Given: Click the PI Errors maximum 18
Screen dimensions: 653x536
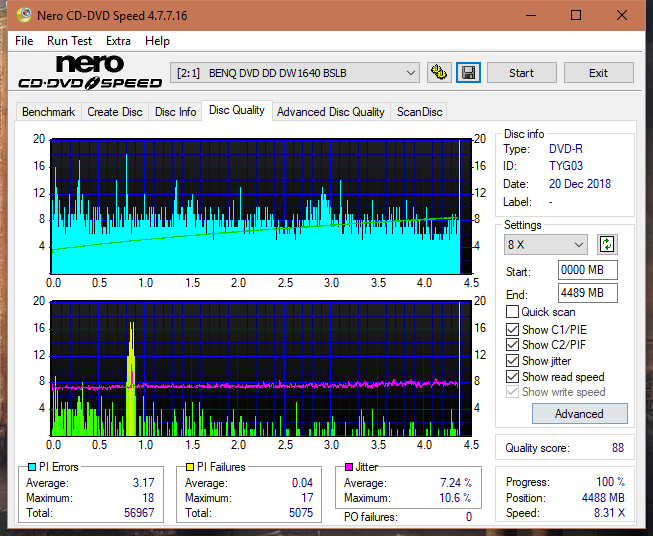Looking at the screenshot, I should pos(148,498).
